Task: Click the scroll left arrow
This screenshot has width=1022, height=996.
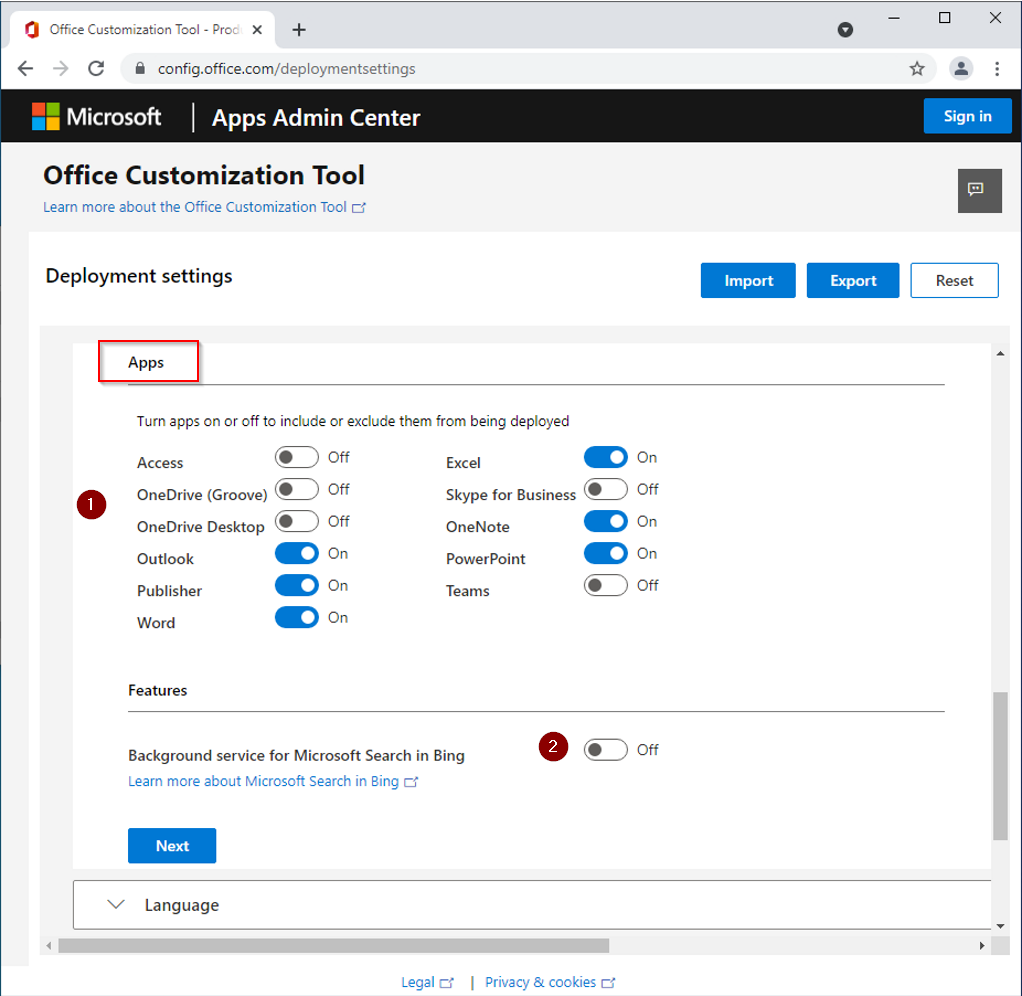Action: coord(49,945)
